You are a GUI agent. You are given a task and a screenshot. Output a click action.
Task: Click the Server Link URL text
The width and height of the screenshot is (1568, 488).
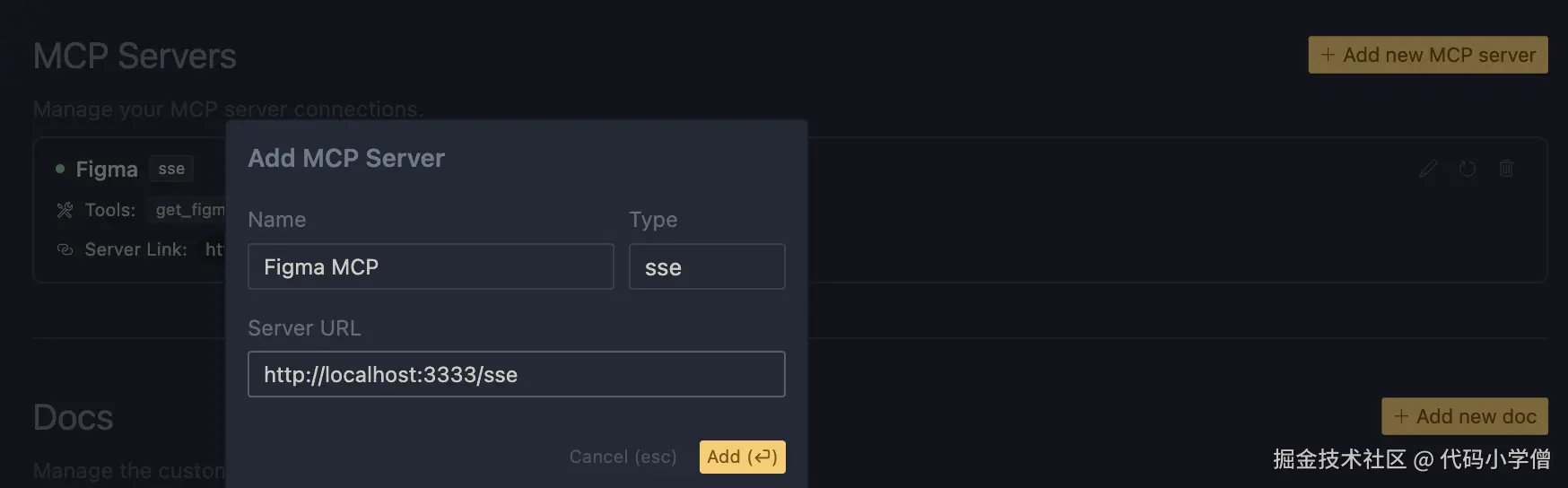[x=214, y=249]
